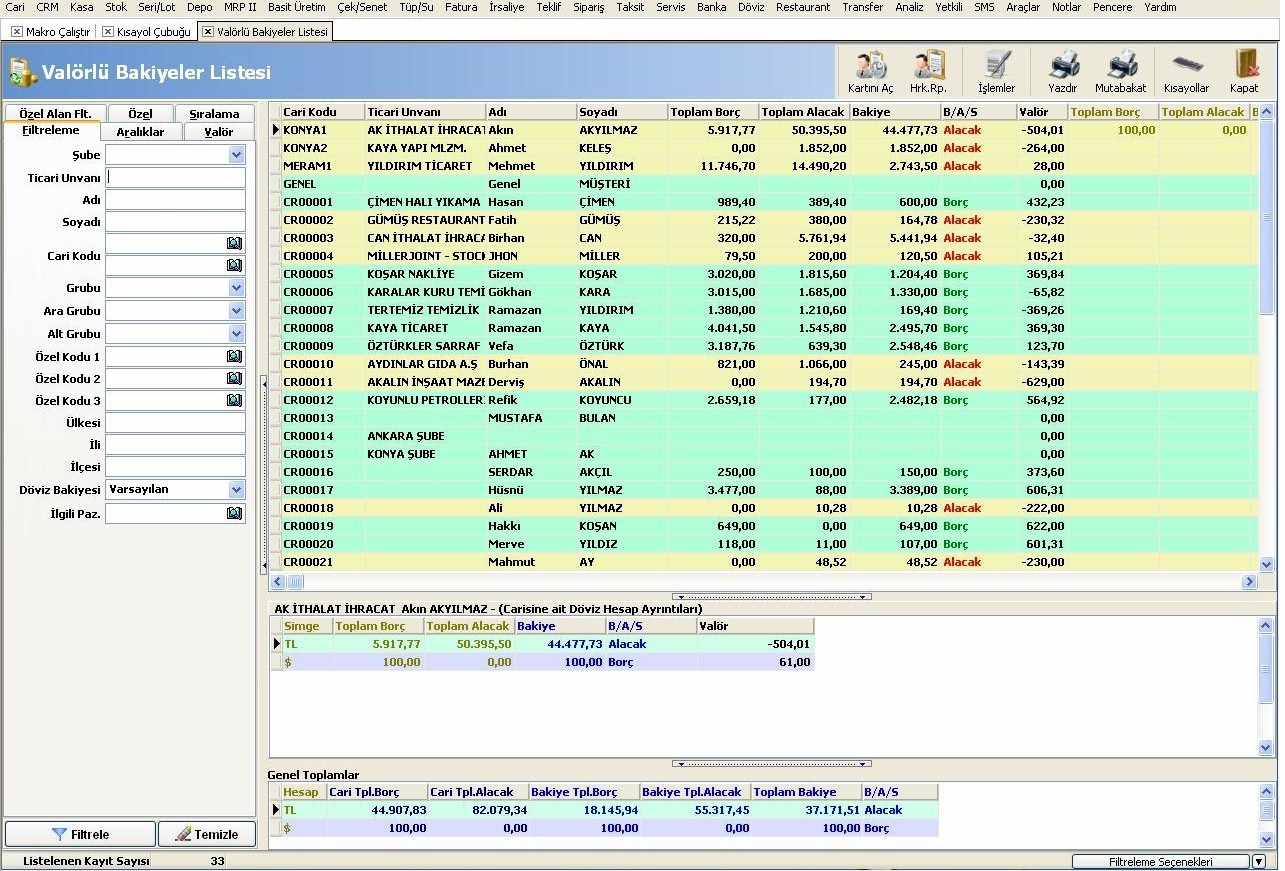This screenshot has width=1285, height=871.
Task: Click into the Ülkesi input field
Action: tap(175, 423)
